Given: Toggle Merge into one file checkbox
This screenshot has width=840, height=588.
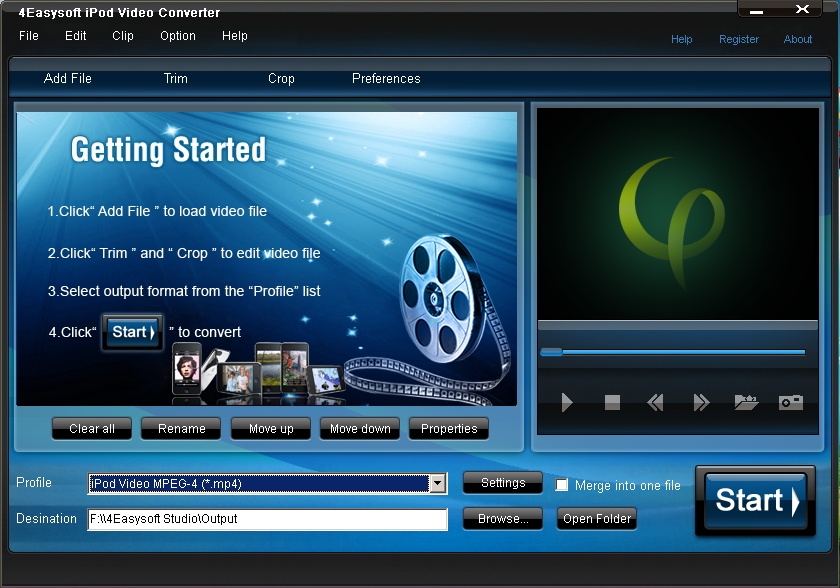Looking at the screenshot, I should coord(561,485).
